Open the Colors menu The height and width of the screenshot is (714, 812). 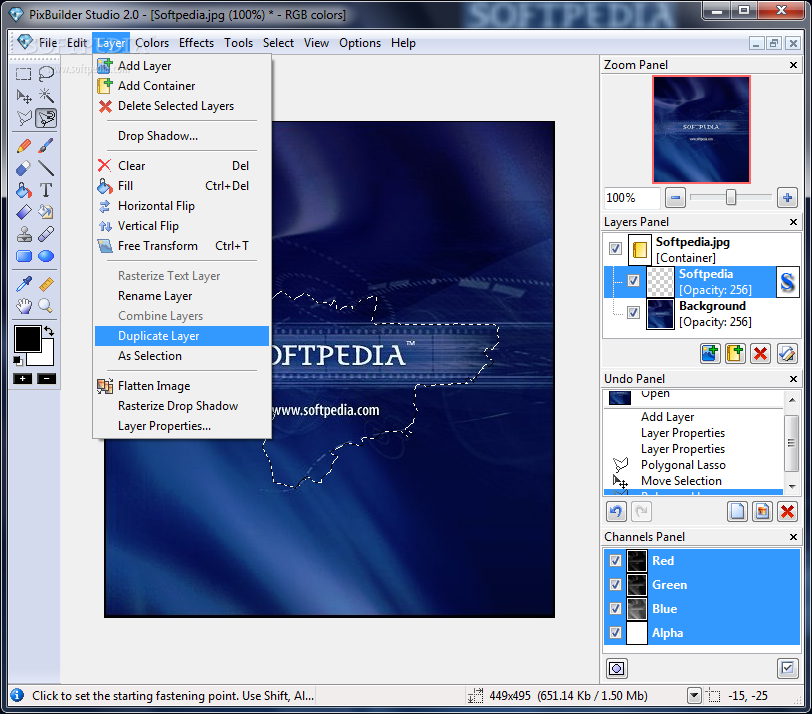152,43
